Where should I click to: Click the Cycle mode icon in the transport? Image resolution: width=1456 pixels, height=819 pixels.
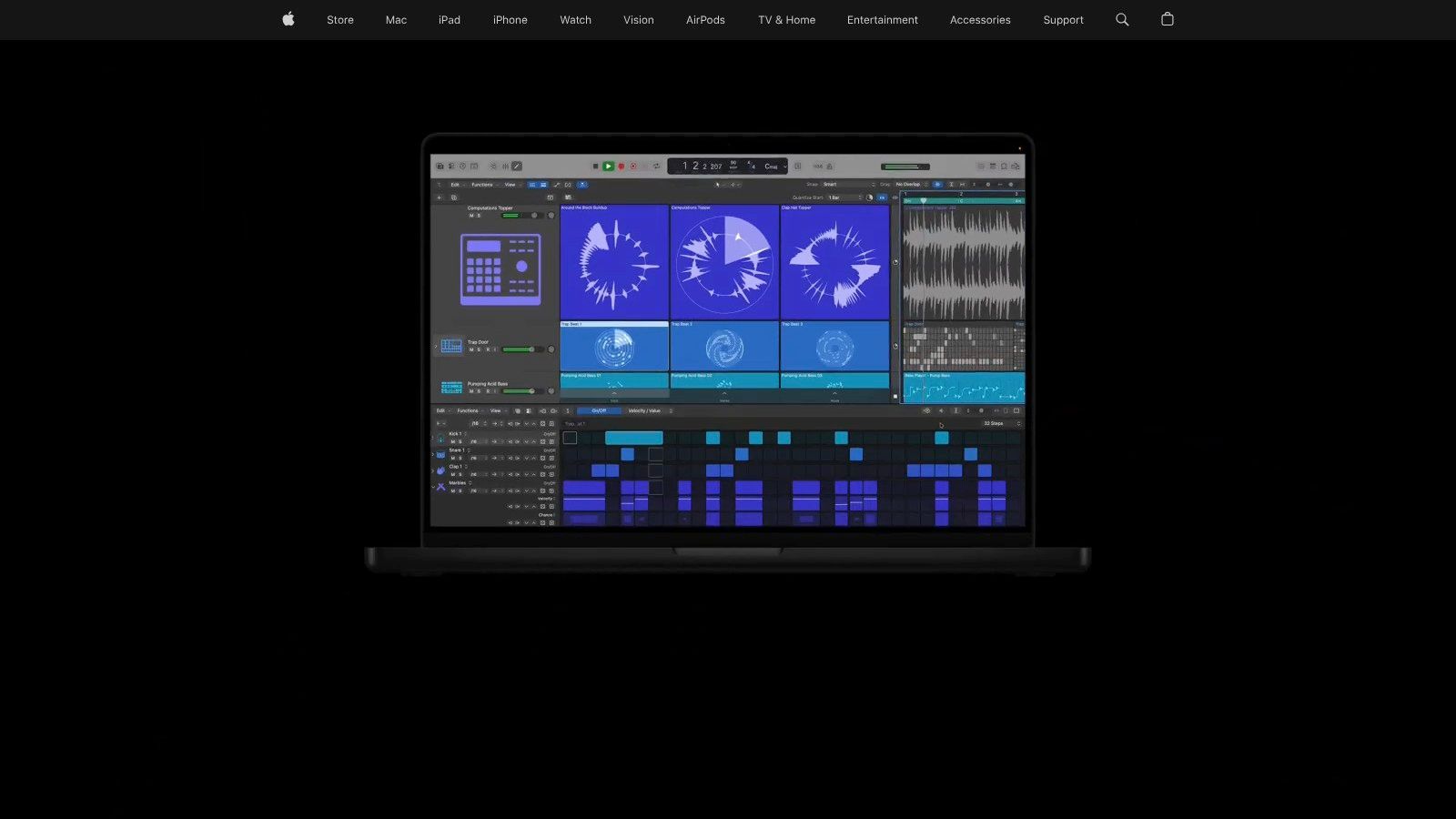[x=656, y=166]
